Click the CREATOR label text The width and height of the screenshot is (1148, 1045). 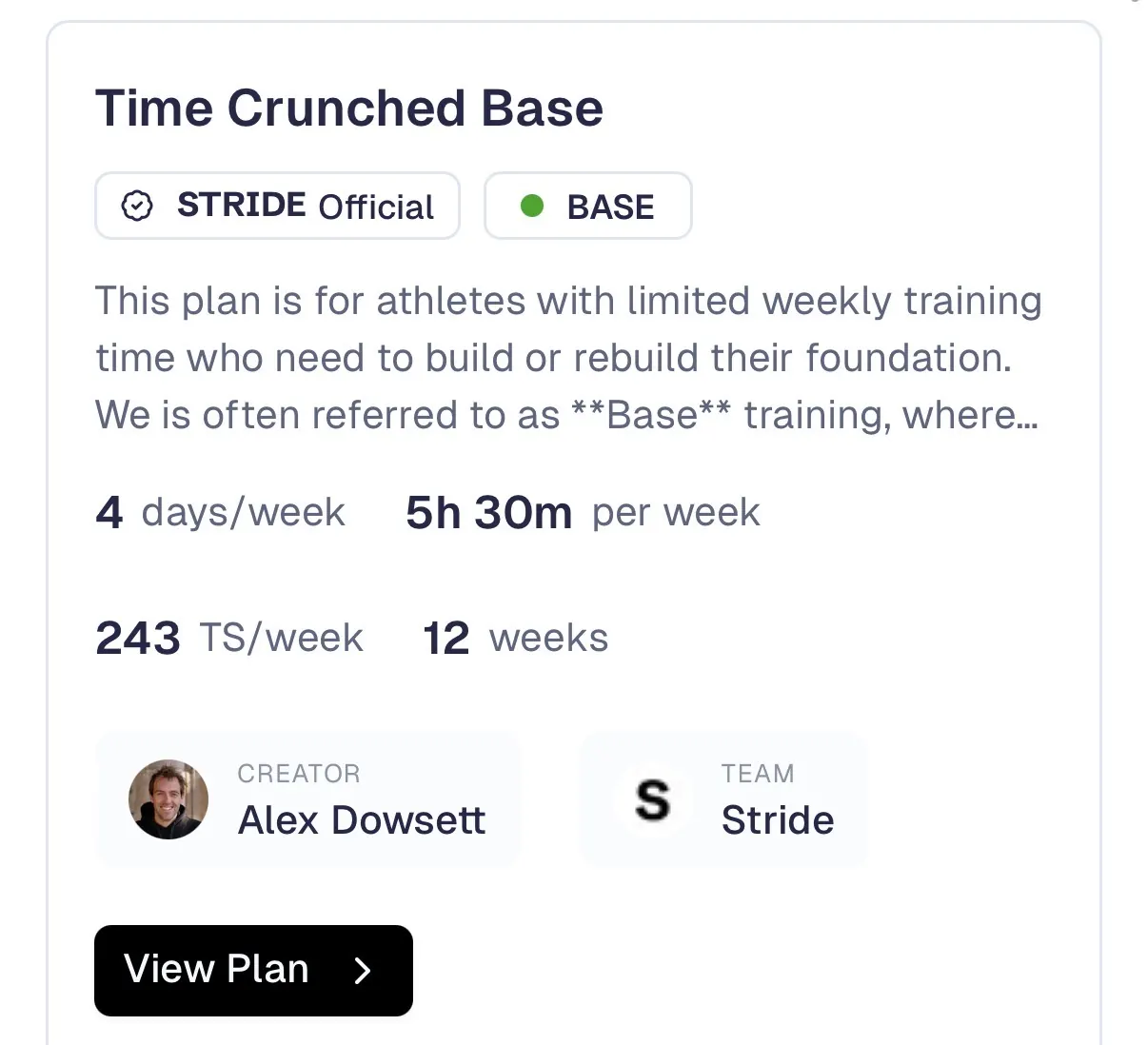click(x=299, y=774)
